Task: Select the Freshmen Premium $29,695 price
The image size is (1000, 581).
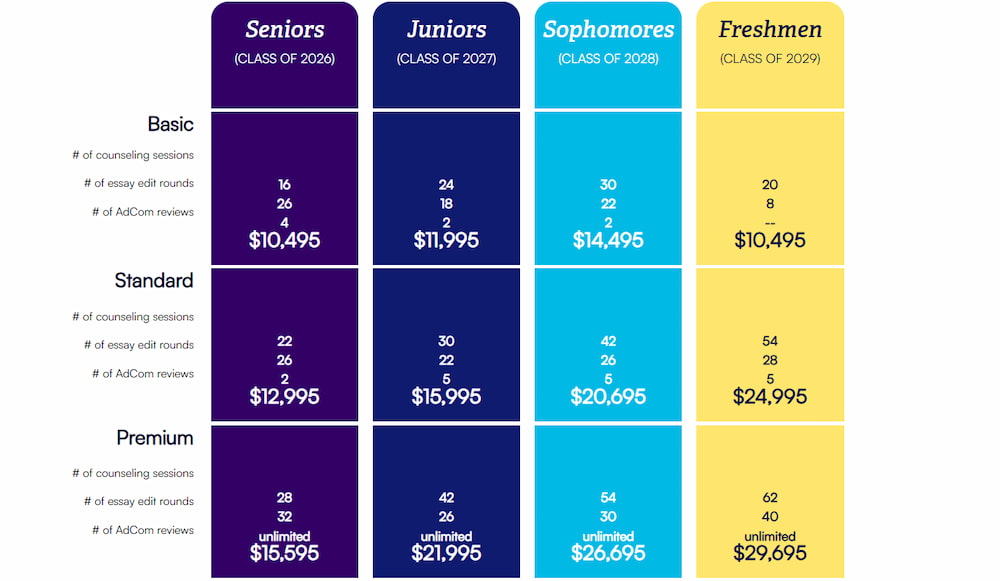Action: click(769, 553)
